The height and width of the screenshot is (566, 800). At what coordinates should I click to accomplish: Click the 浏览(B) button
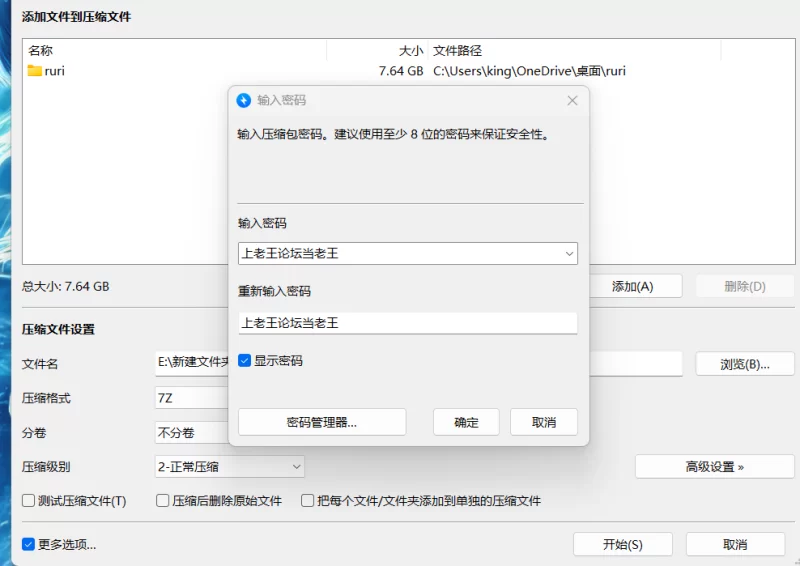click(x=744, y=364)
